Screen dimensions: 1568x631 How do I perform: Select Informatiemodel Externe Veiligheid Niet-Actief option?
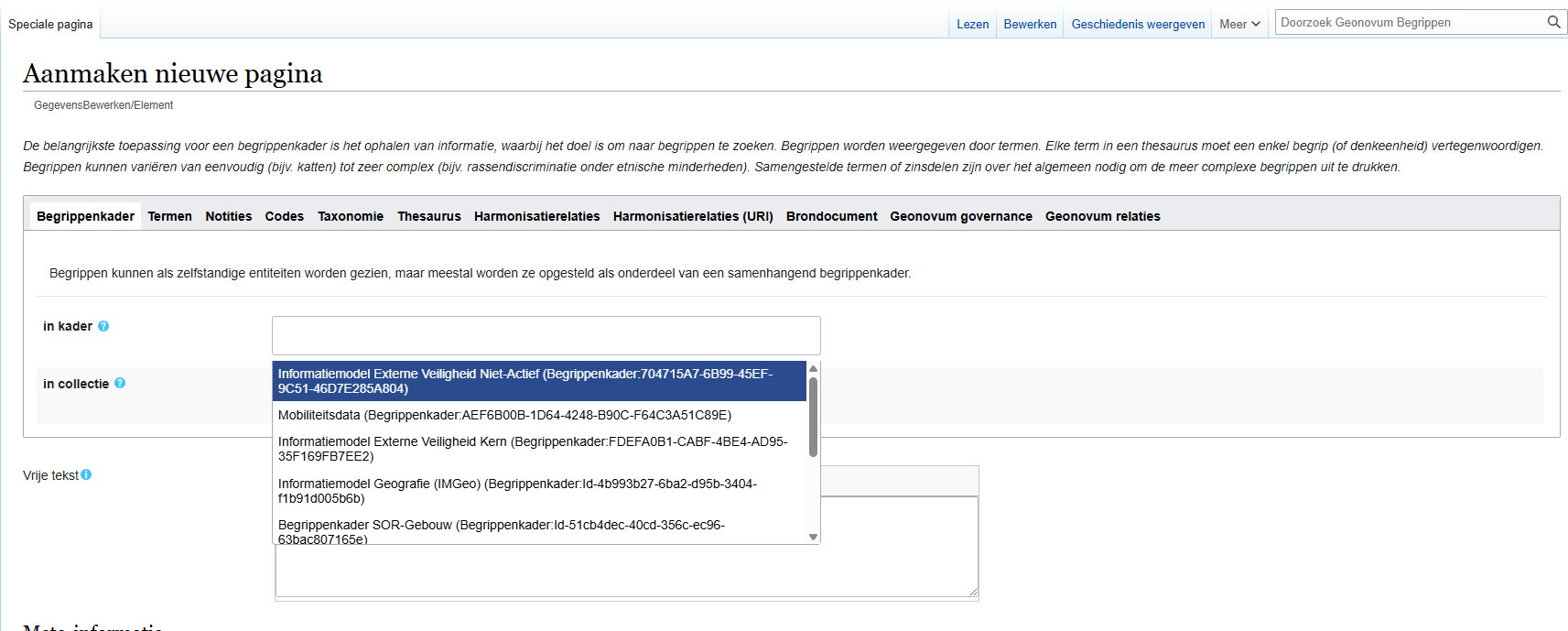(x=525, y=381)
